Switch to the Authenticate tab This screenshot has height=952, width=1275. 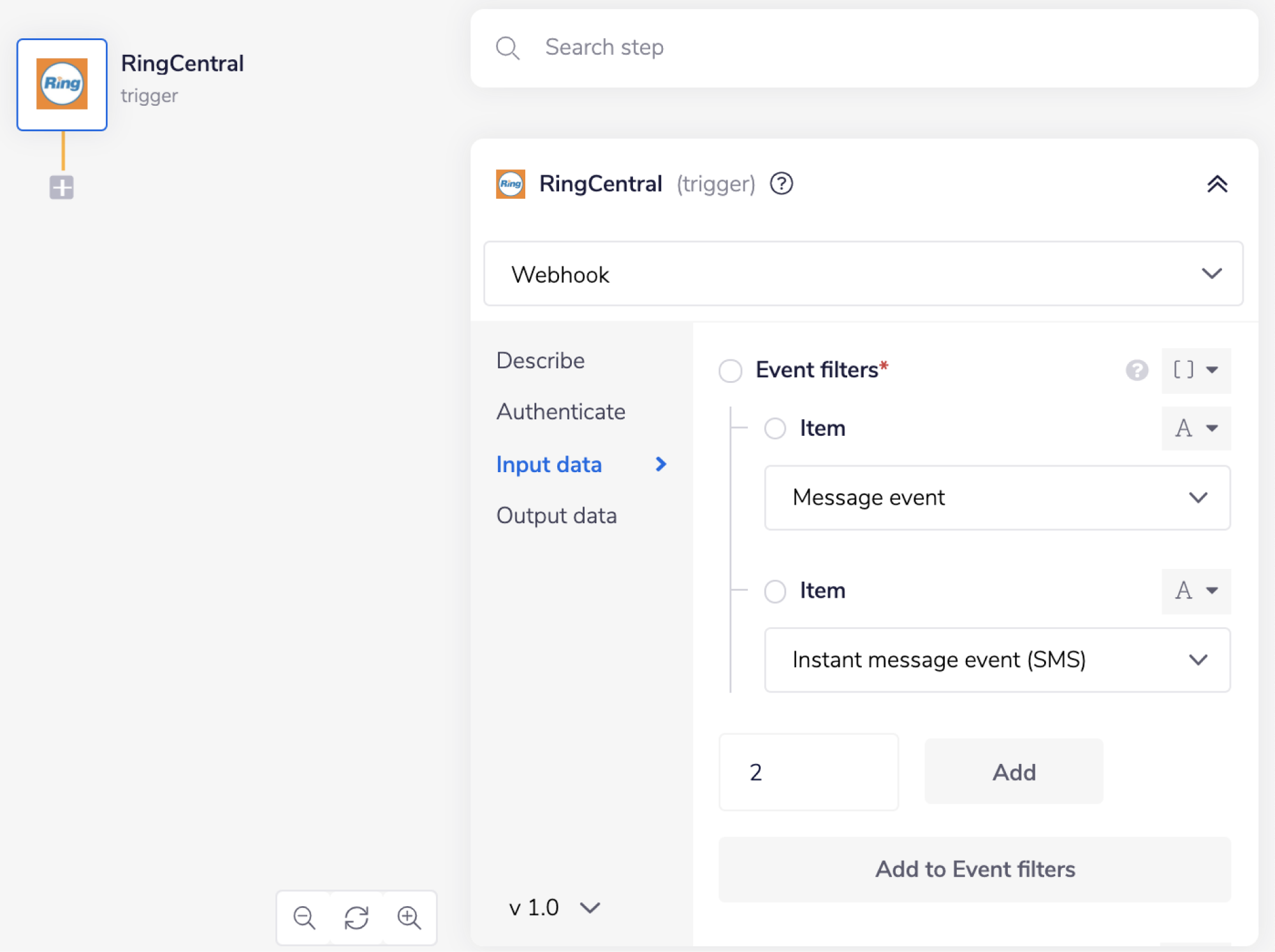click(560, 412)
